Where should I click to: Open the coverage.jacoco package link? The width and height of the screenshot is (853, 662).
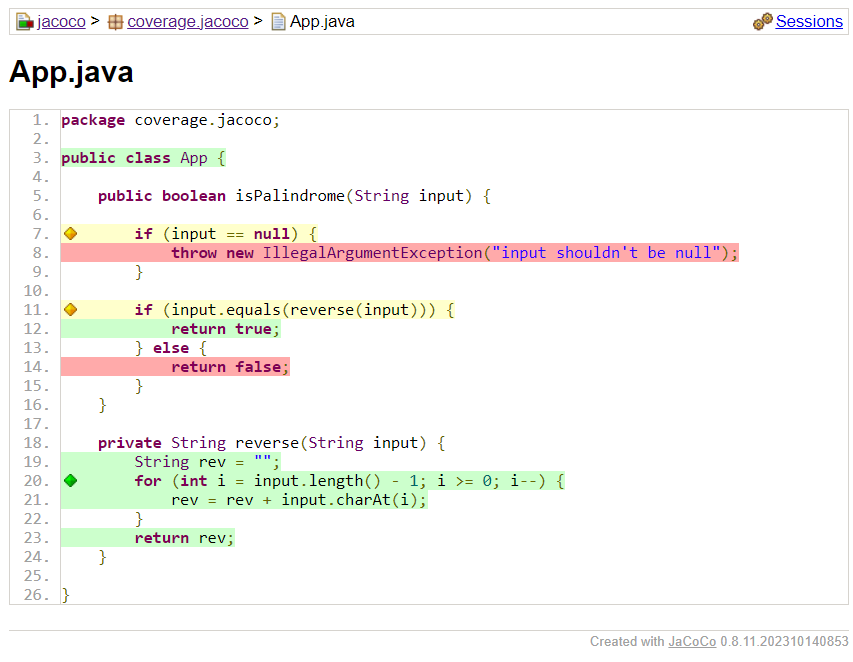[x=187, y=21]
